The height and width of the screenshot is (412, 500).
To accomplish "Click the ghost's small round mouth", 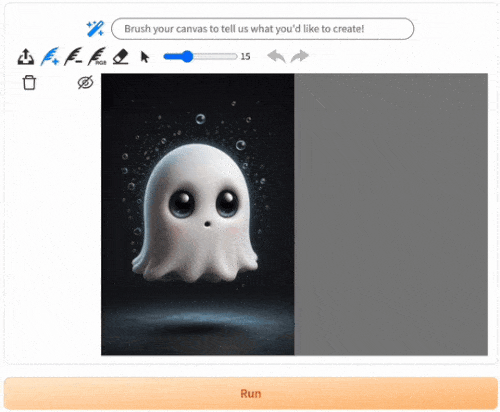I will (x=207, y=224).
